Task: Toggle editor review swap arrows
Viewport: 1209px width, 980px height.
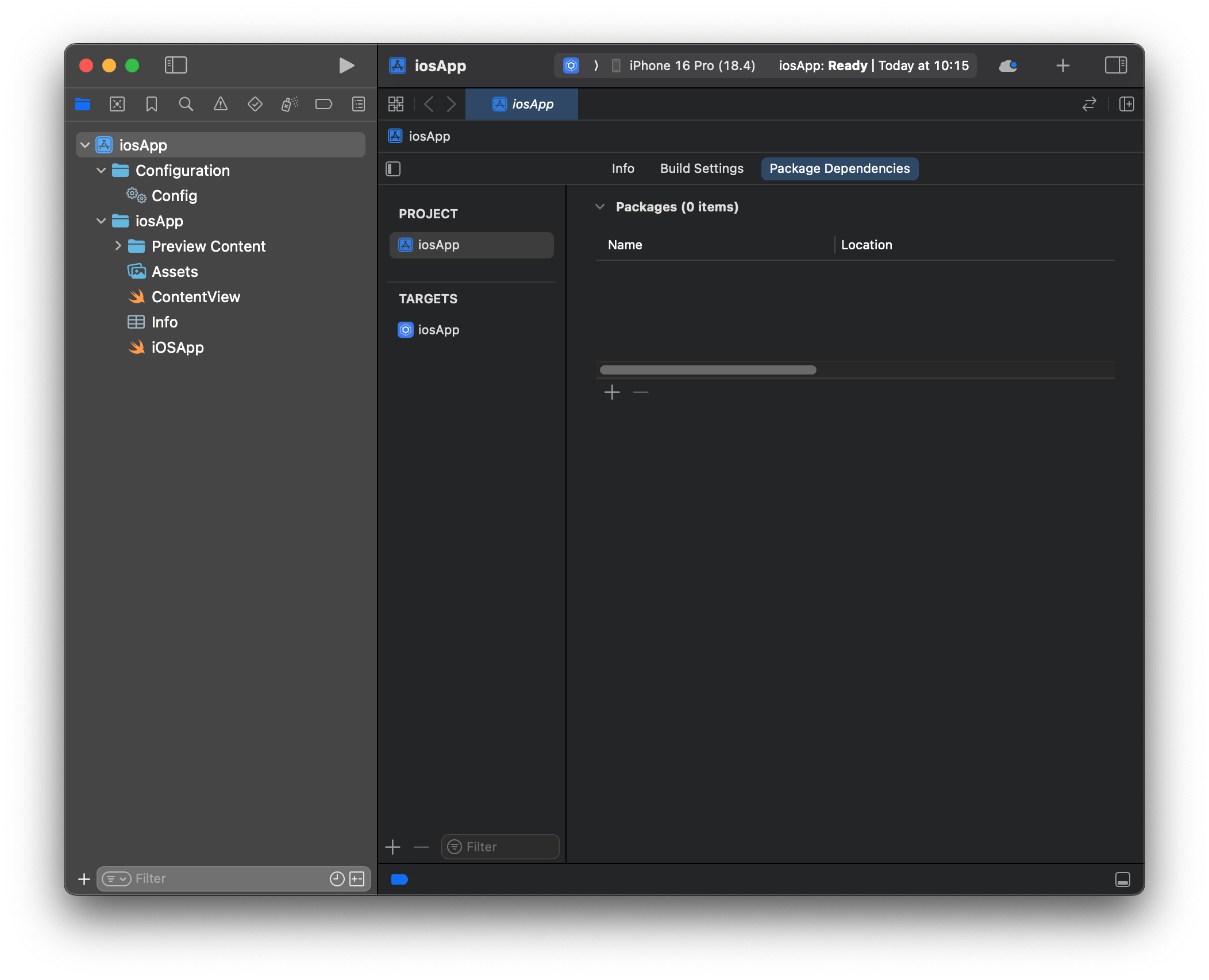Action: coord(1089,104)
